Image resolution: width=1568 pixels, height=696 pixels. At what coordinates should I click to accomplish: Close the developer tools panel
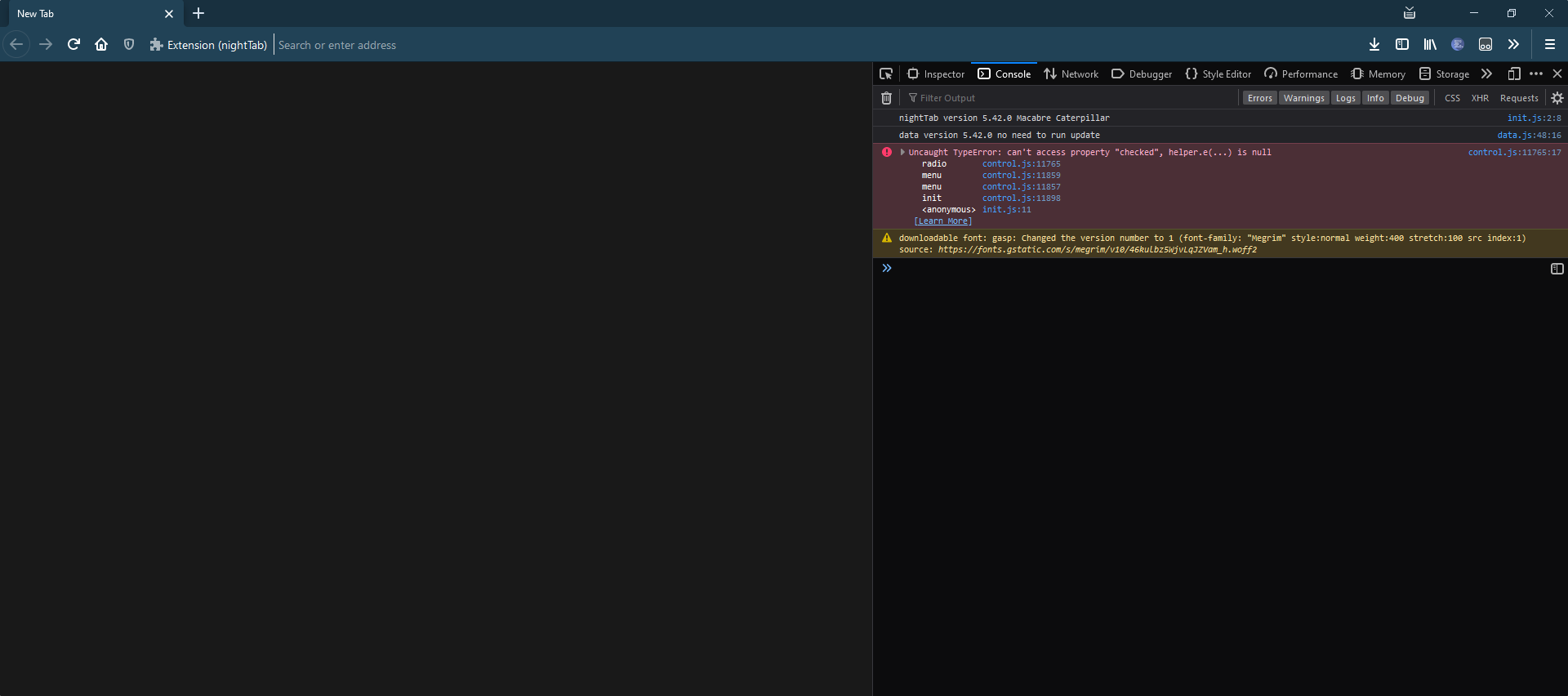click(x=1557, y=74)
